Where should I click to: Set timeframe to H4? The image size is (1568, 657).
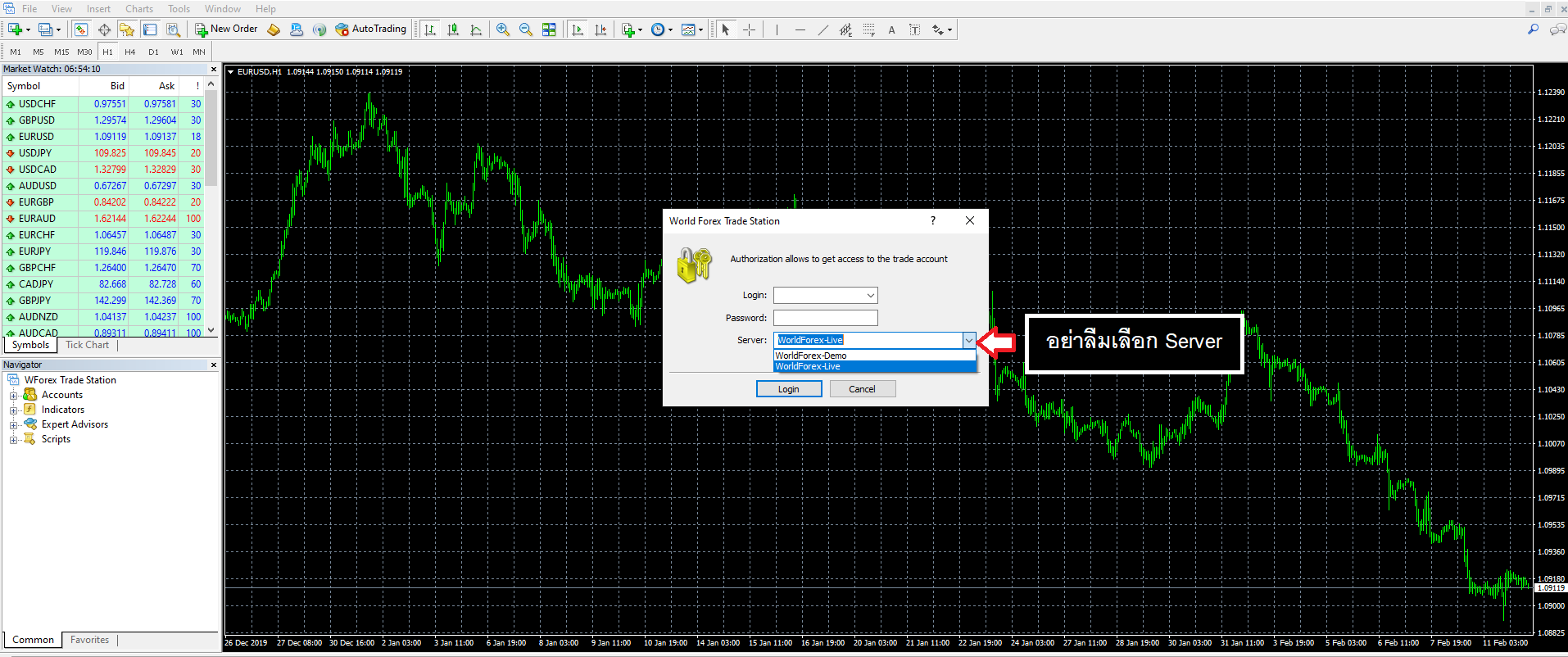click(x=130, y=52)
